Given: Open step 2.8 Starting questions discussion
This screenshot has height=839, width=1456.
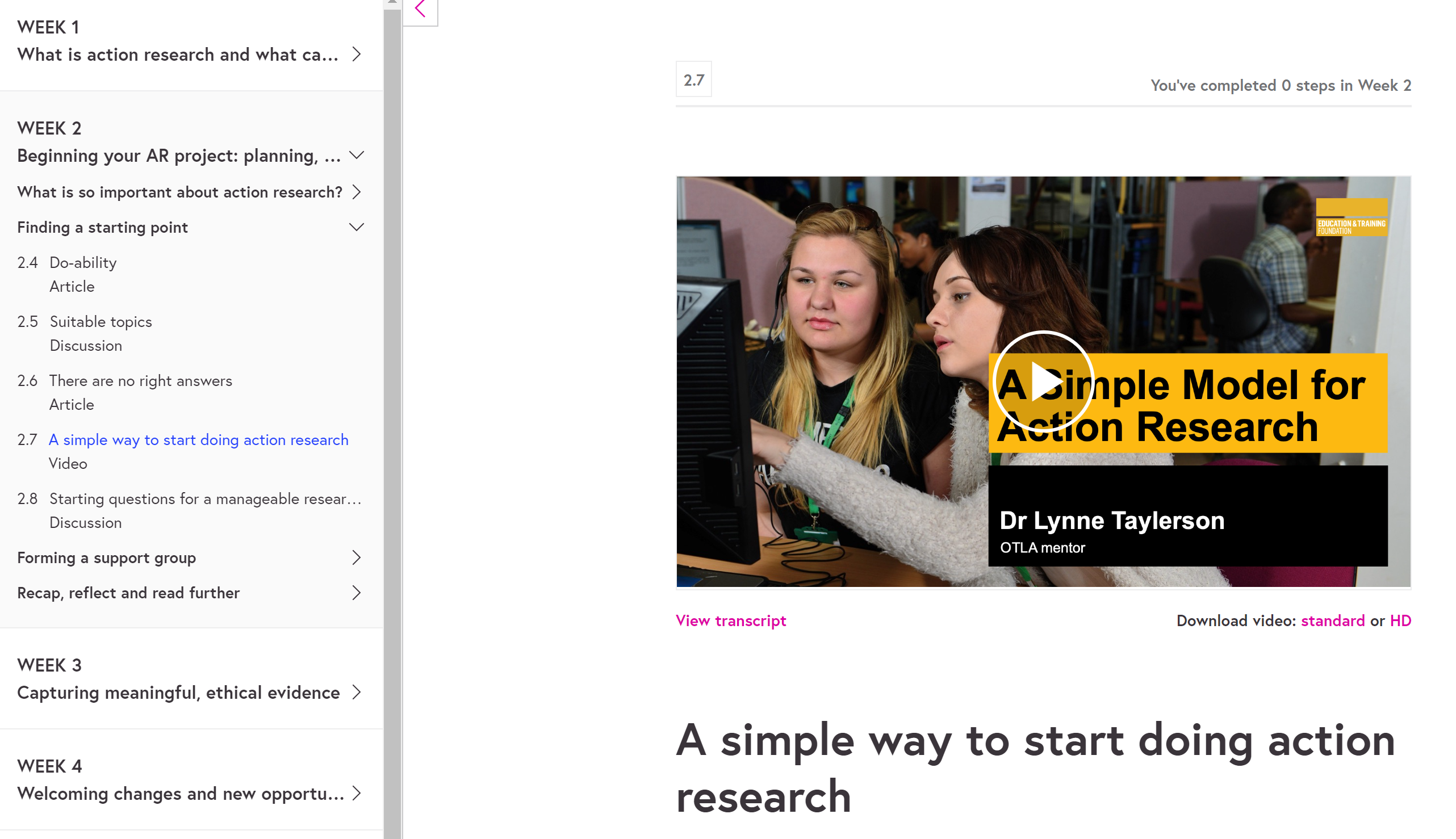Looking at the screenshot, I should (204, 498).
